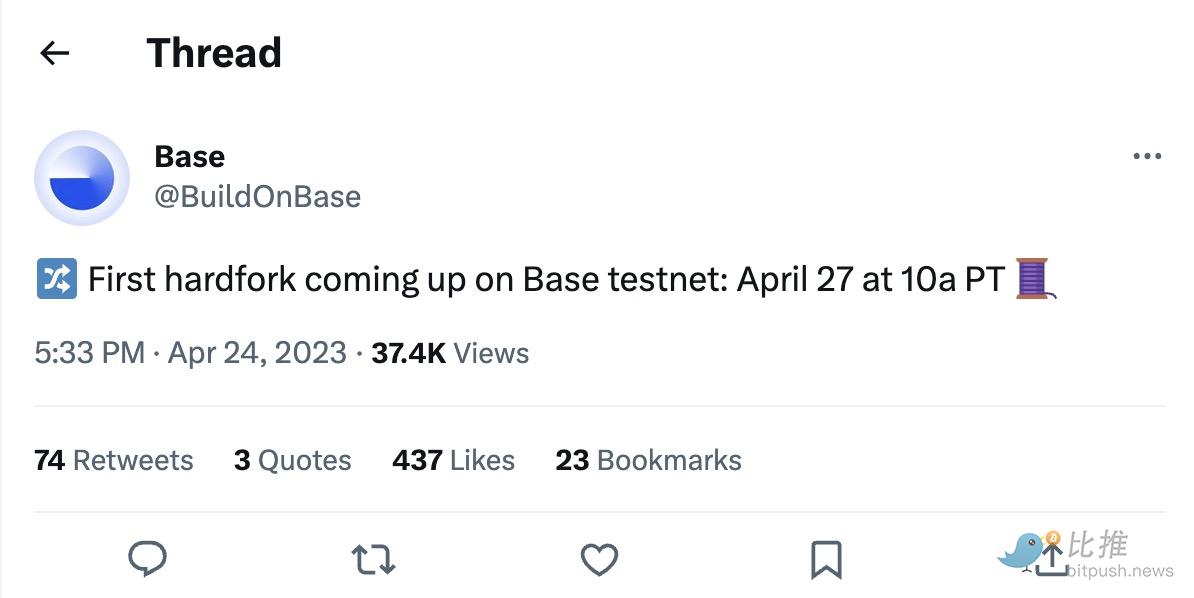Open the Base profile avatar
The image size is (1194, 598).
82,177
